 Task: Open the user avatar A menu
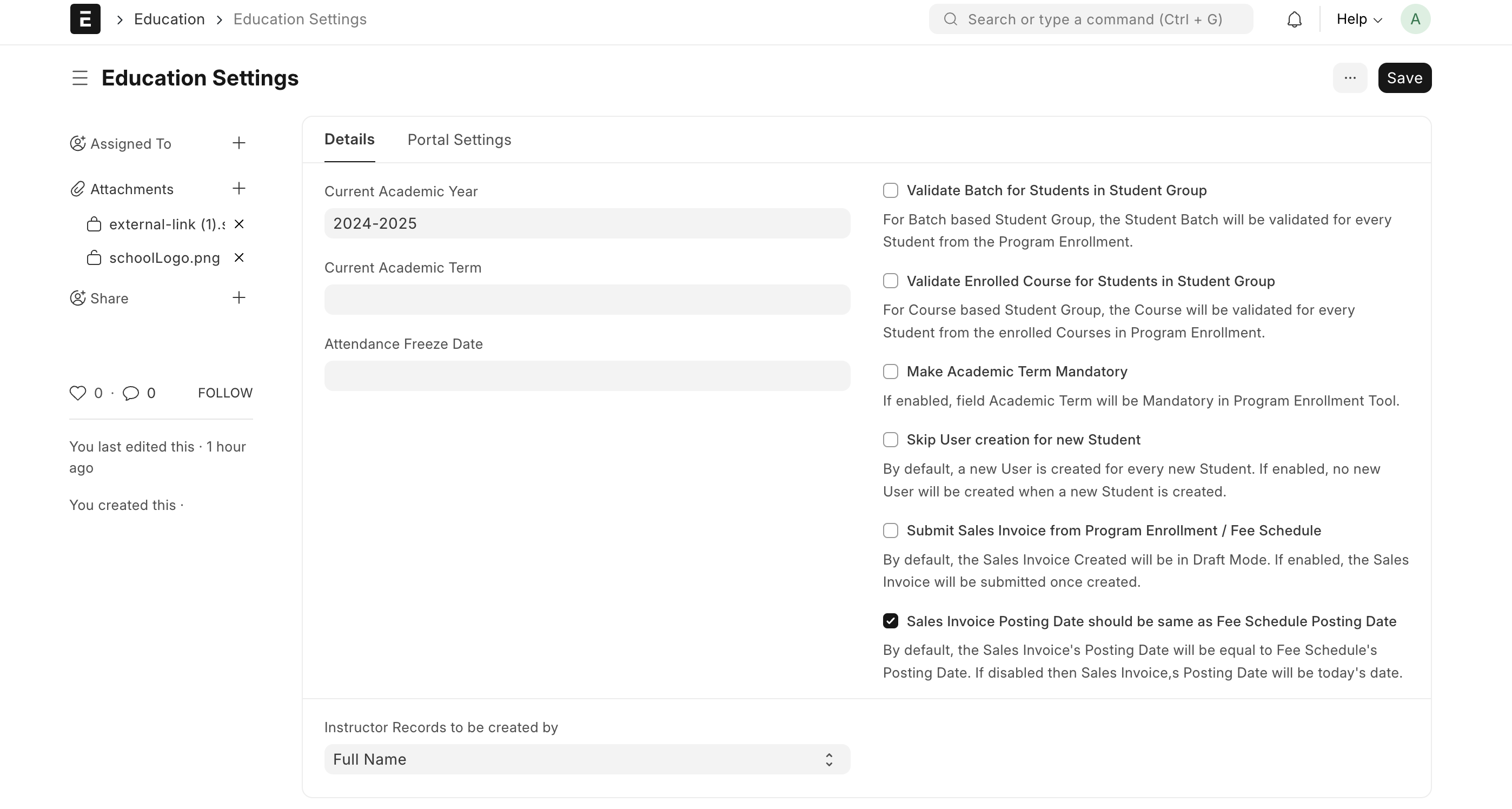[x=1415, y=19]
